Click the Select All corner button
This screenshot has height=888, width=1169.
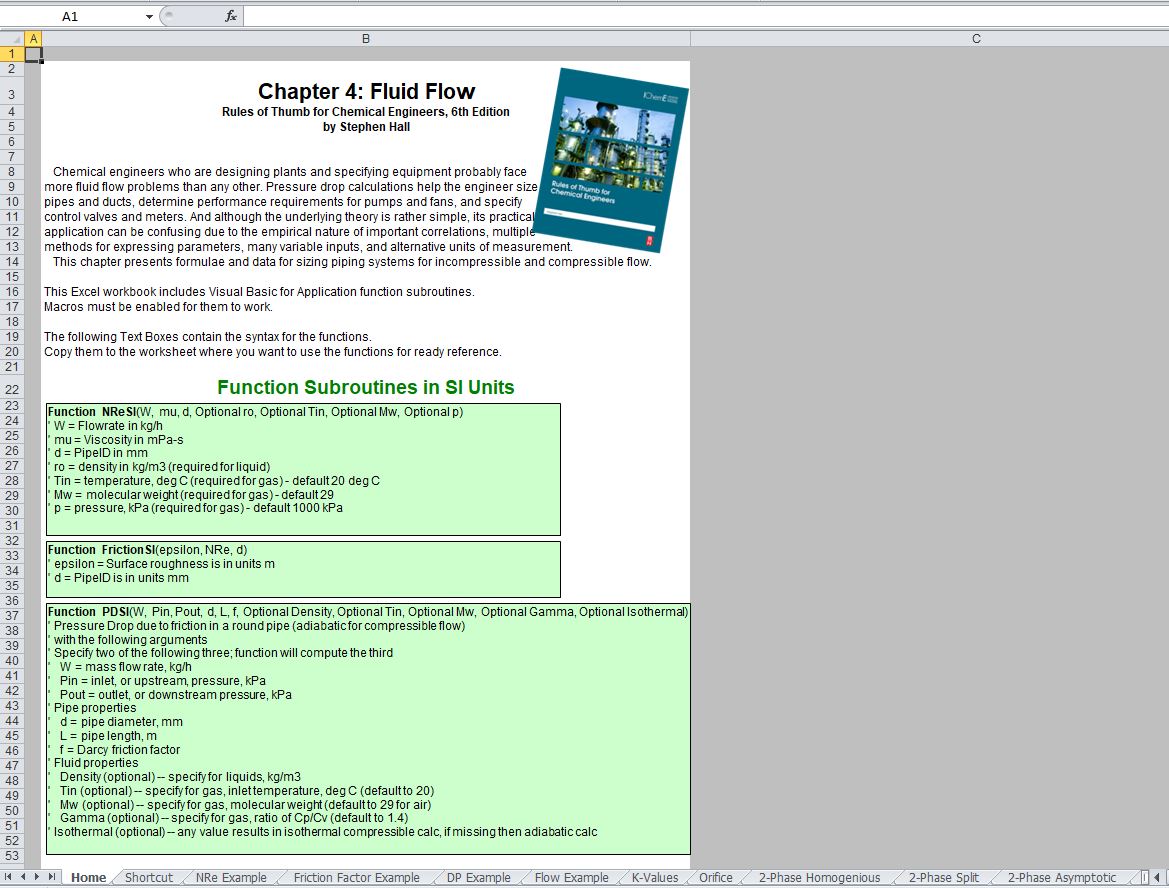click(x=13, y=39)
